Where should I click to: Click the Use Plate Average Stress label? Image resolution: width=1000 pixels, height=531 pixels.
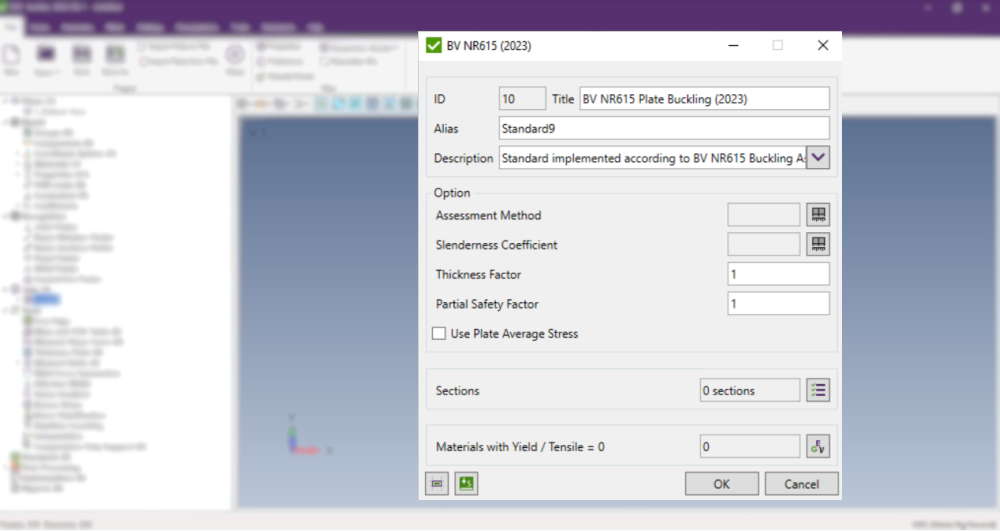514,333
